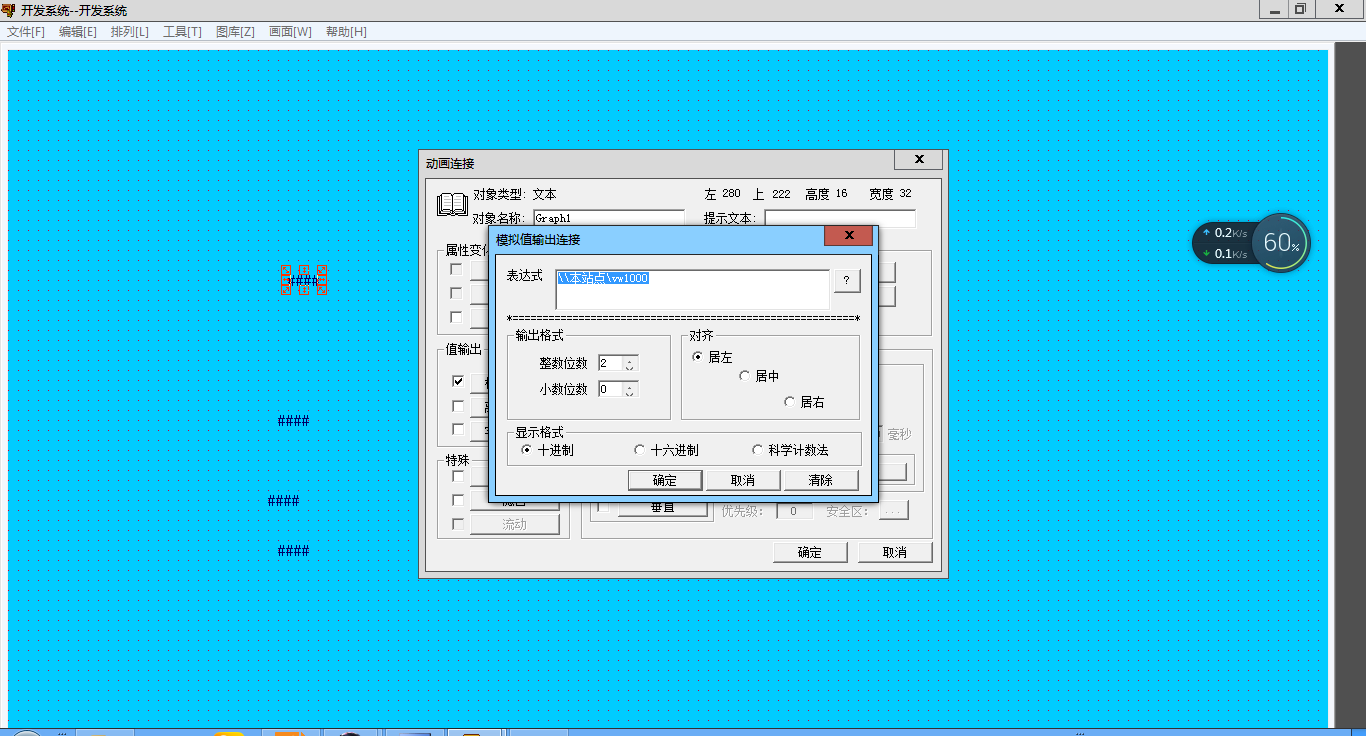Open the 文件[F] menu

[x=26, y=32]
